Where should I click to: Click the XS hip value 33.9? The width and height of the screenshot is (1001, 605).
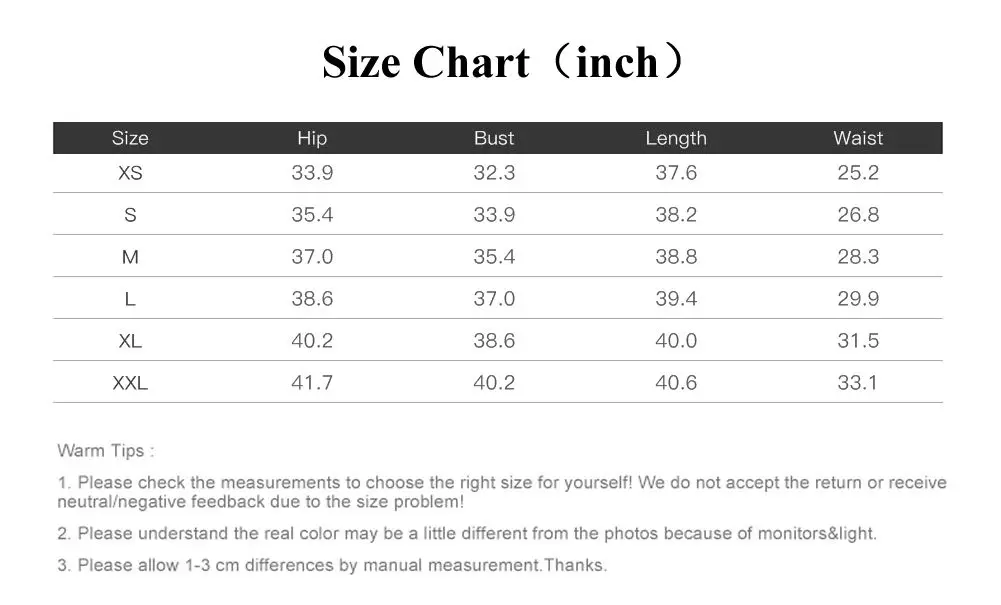point(312,173)
